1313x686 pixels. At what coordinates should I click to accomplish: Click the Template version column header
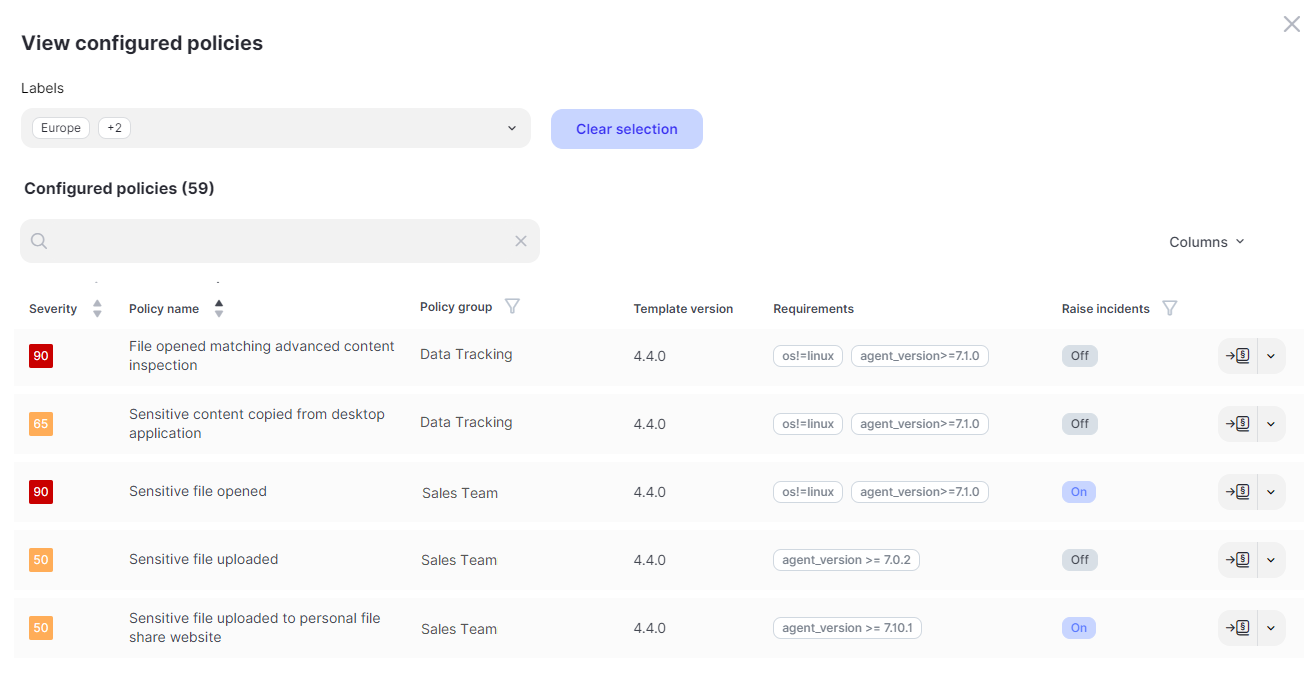point(683,309)
